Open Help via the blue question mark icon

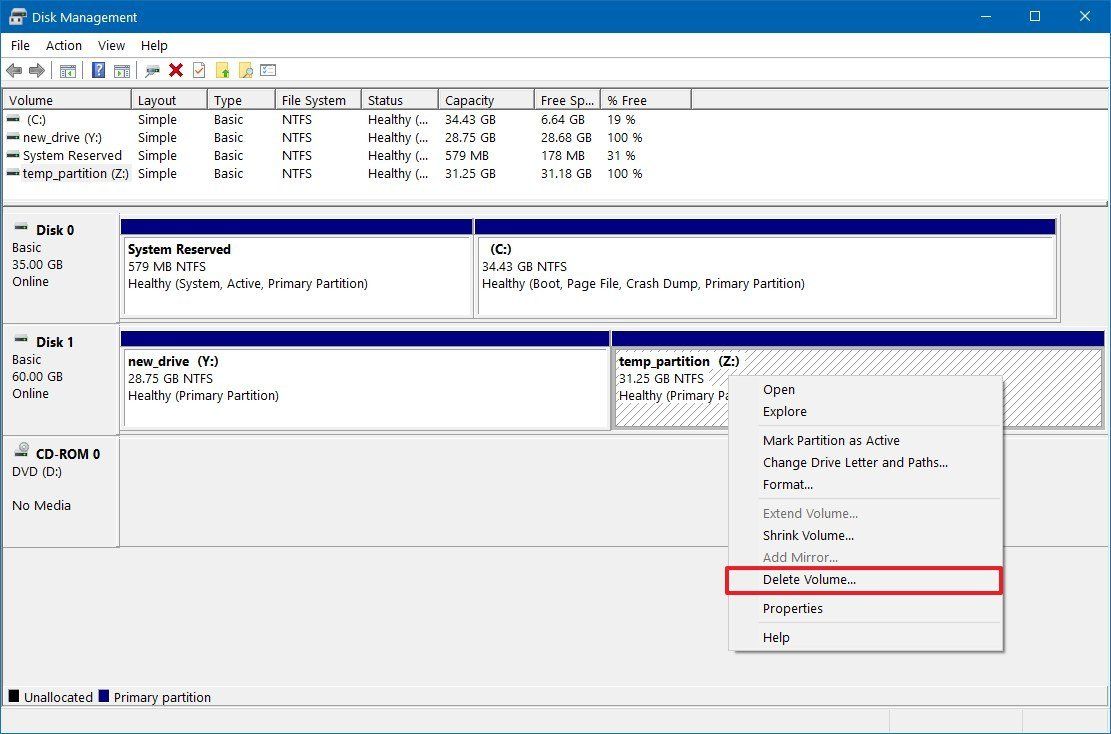(97, 70)
